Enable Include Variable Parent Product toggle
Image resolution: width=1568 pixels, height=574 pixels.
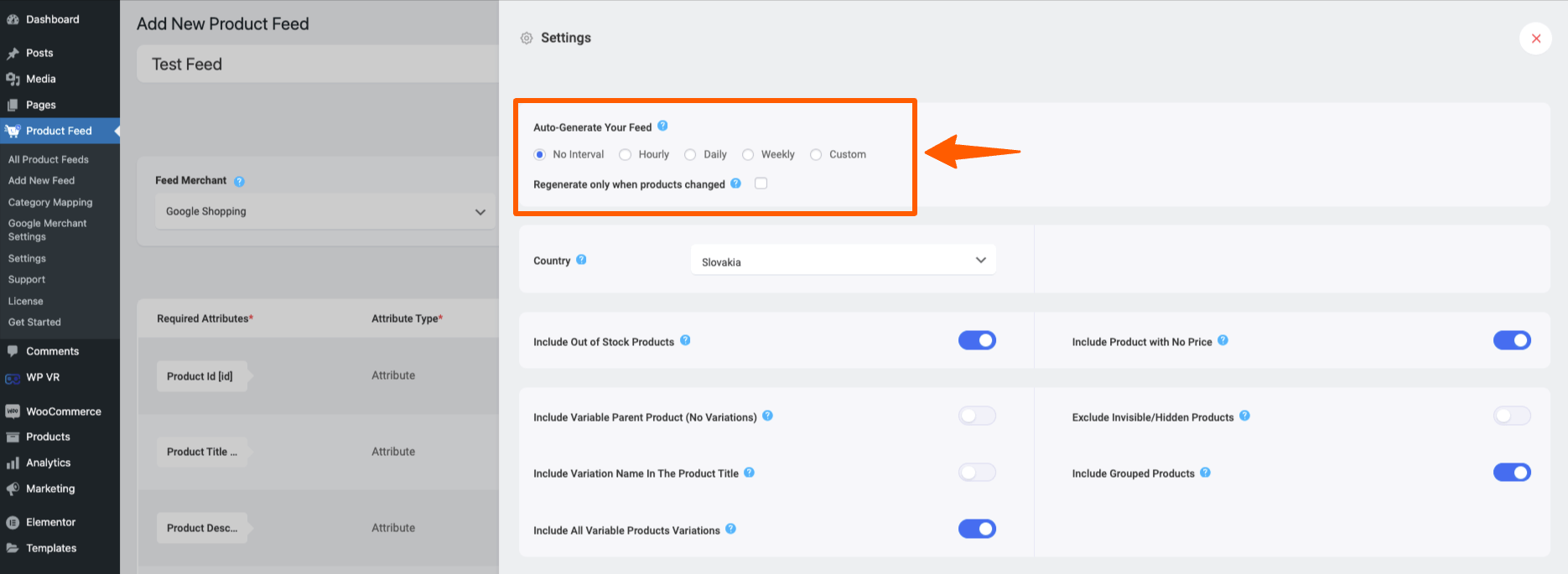[977, 415]
